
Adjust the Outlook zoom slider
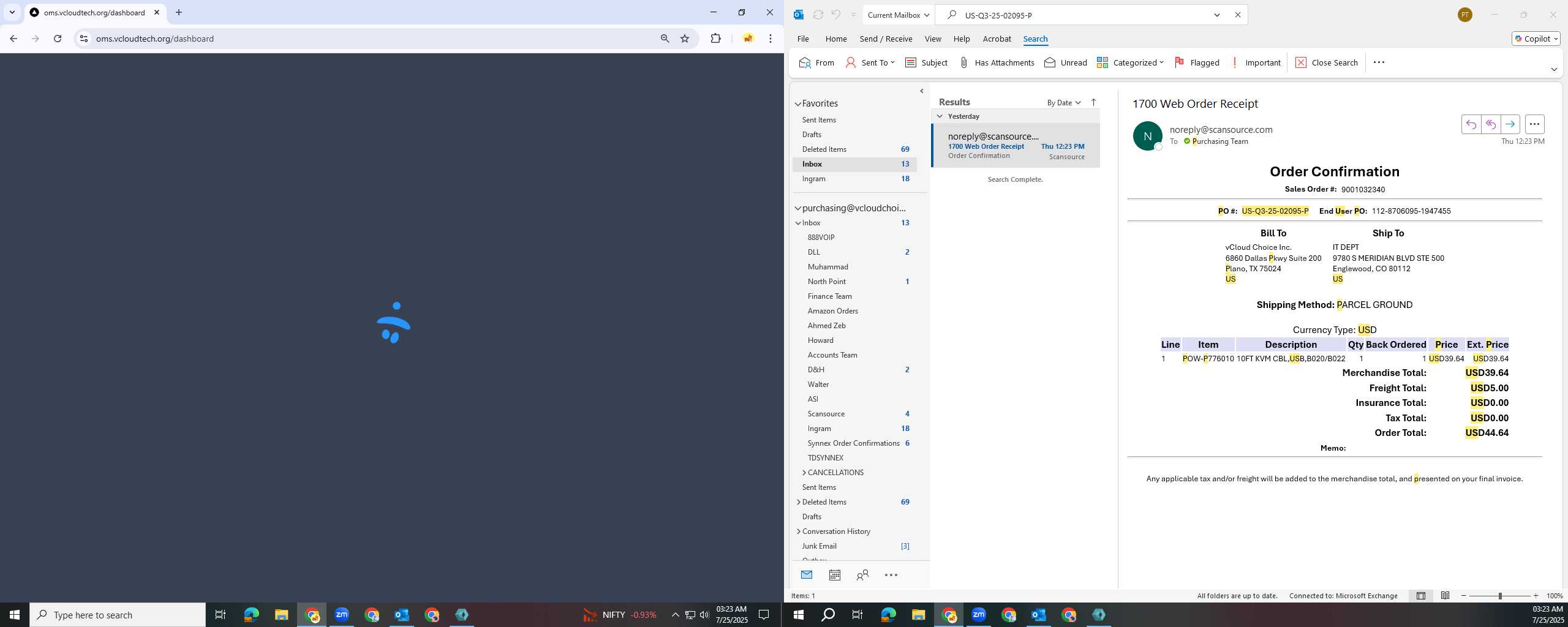coord(1500,596)
